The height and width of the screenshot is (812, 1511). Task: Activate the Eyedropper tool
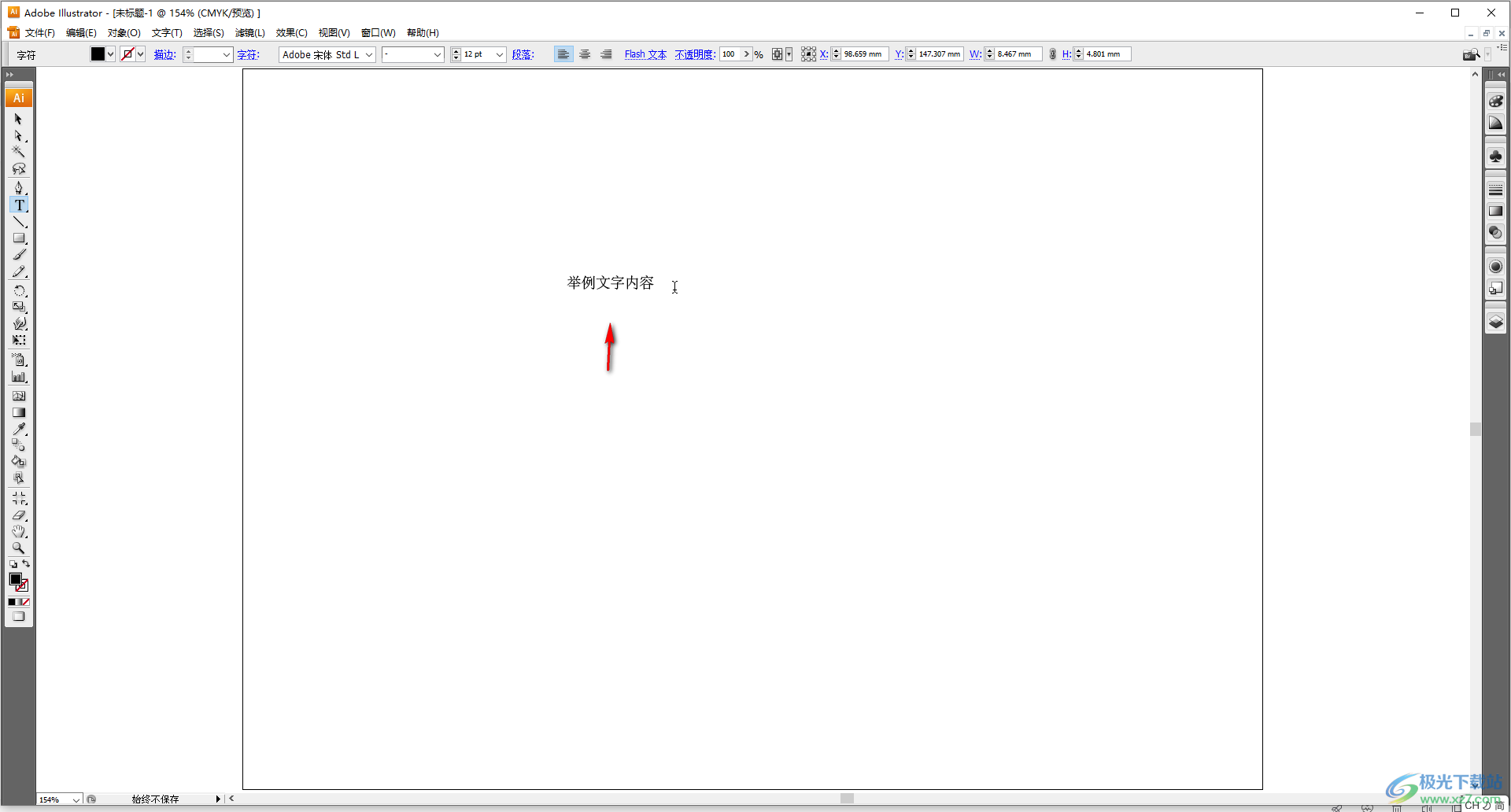pyautogui.click(x=19, y=429)
